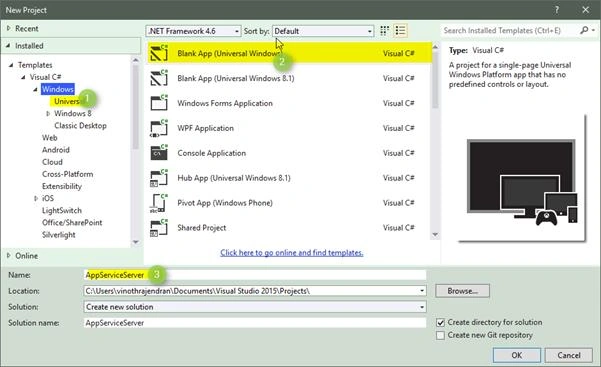Select WPF Application template name
This screenshot has width=601, height=367.
click(205, 128)
